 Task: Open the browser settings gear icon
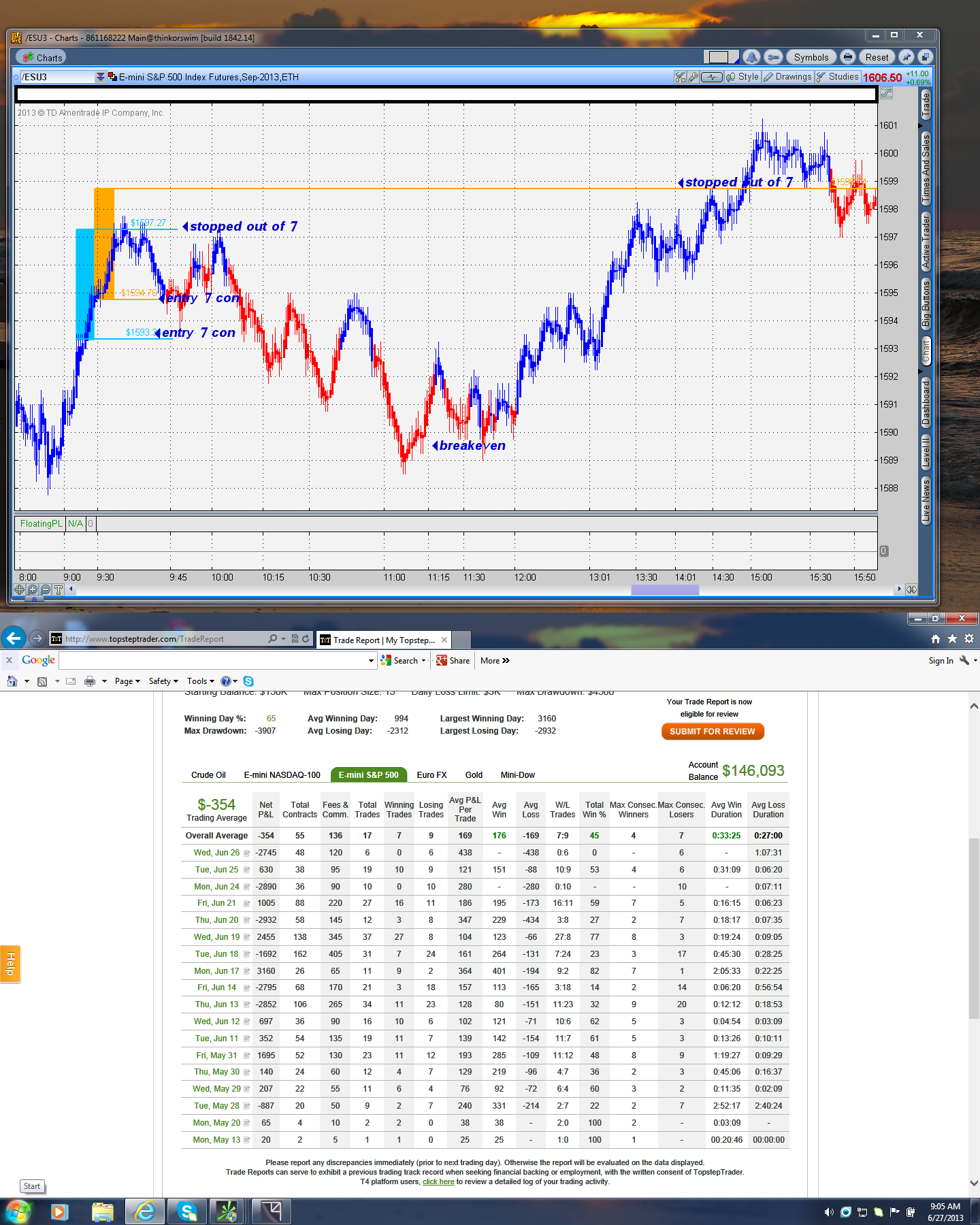coord(969,638)
